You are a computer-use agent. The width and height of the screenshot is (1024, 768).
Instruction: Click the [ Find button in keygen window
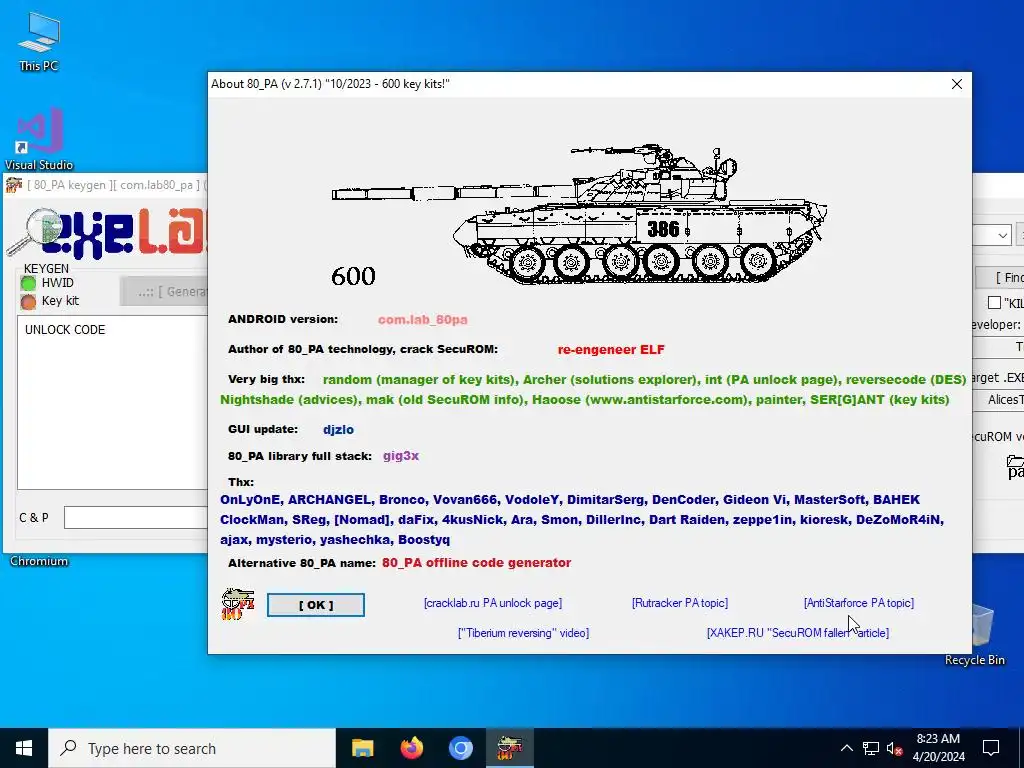[x=1000, y=278]
